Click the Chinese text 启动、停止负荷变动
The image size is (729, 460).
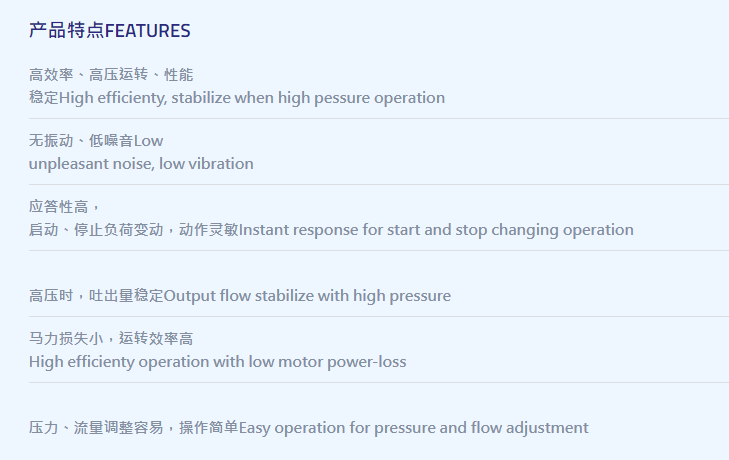pyautogui.click(x=96, y=230)
